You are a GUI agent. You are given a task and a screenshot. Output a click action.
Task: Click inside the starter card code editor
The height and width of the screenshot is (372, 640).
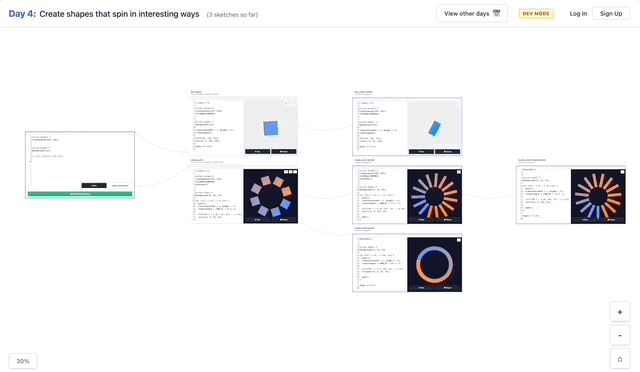pyautogui.click(x=80, y=159)
